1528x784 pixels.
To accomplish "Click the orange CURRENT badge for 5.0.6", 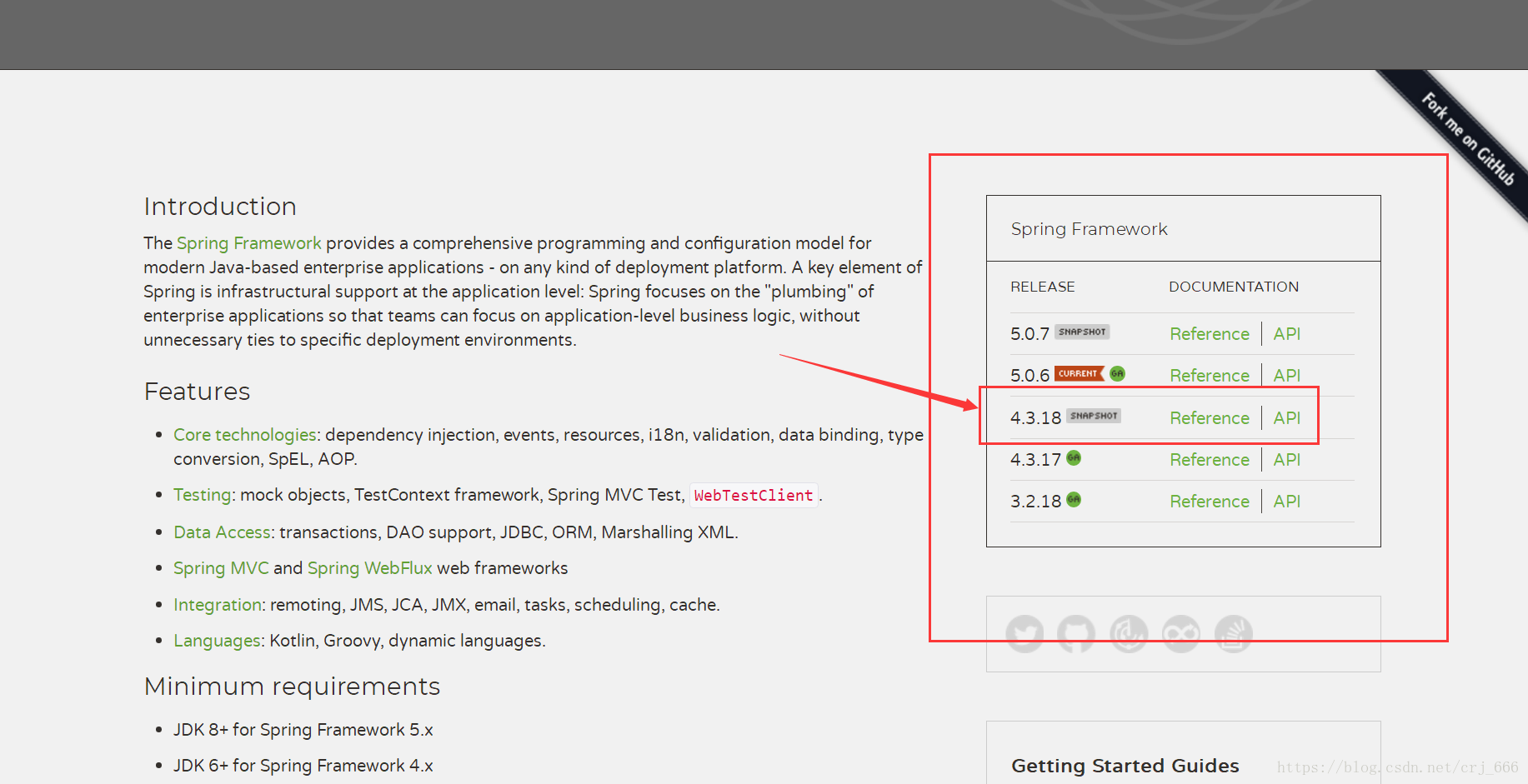I will tap(1079, 373).
